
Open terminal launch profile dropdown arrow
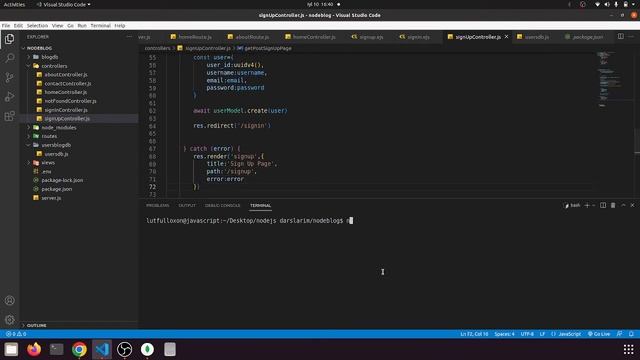coord(594,205)
